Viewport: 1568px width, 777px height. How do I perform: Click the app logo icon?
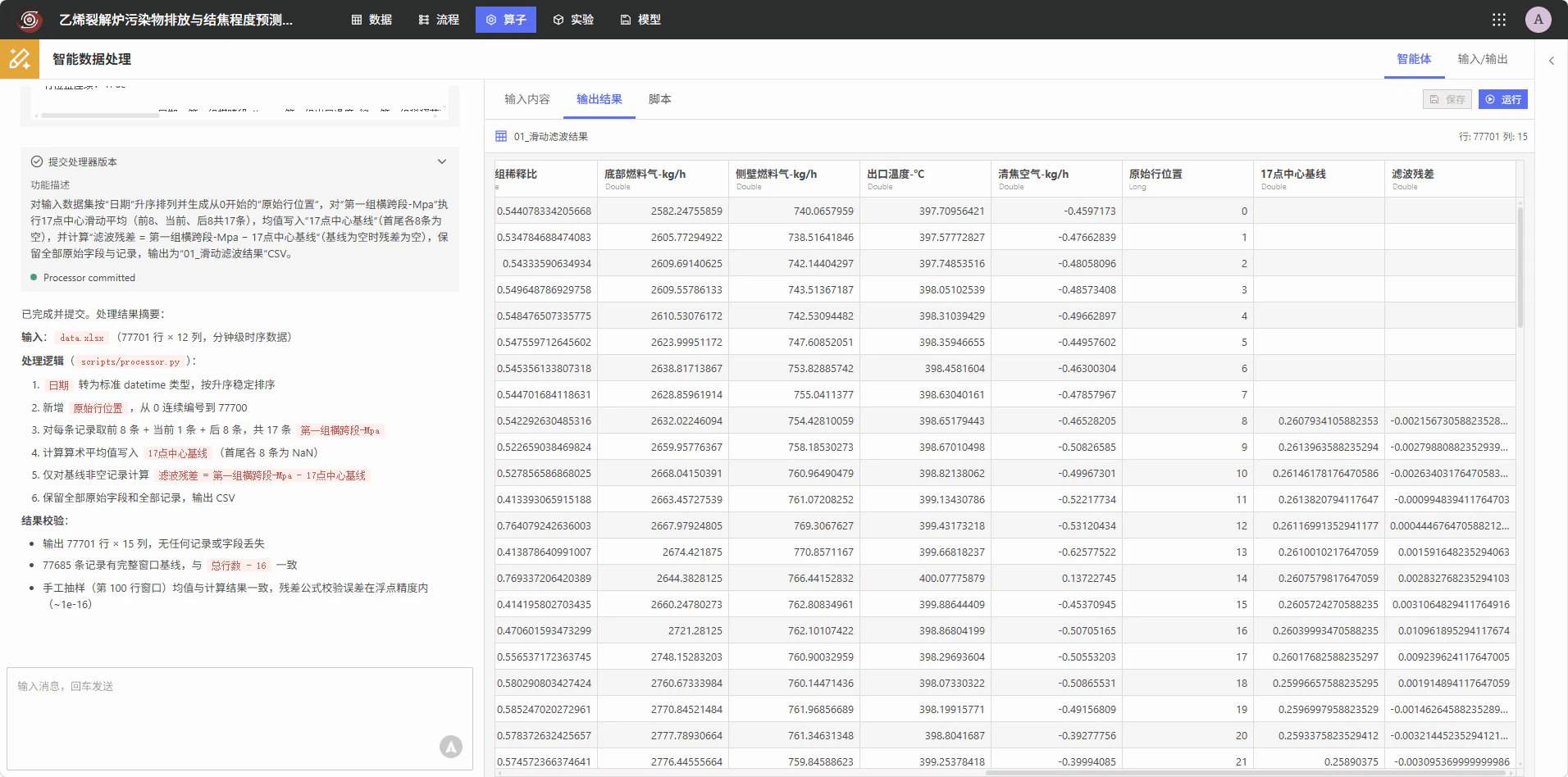click(30, 20)
